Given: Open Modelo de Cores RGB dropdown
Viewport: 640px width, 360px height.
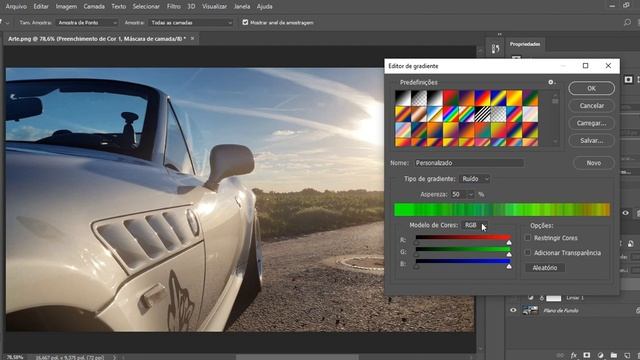Looking at the screenshot, I should [475, 225].
